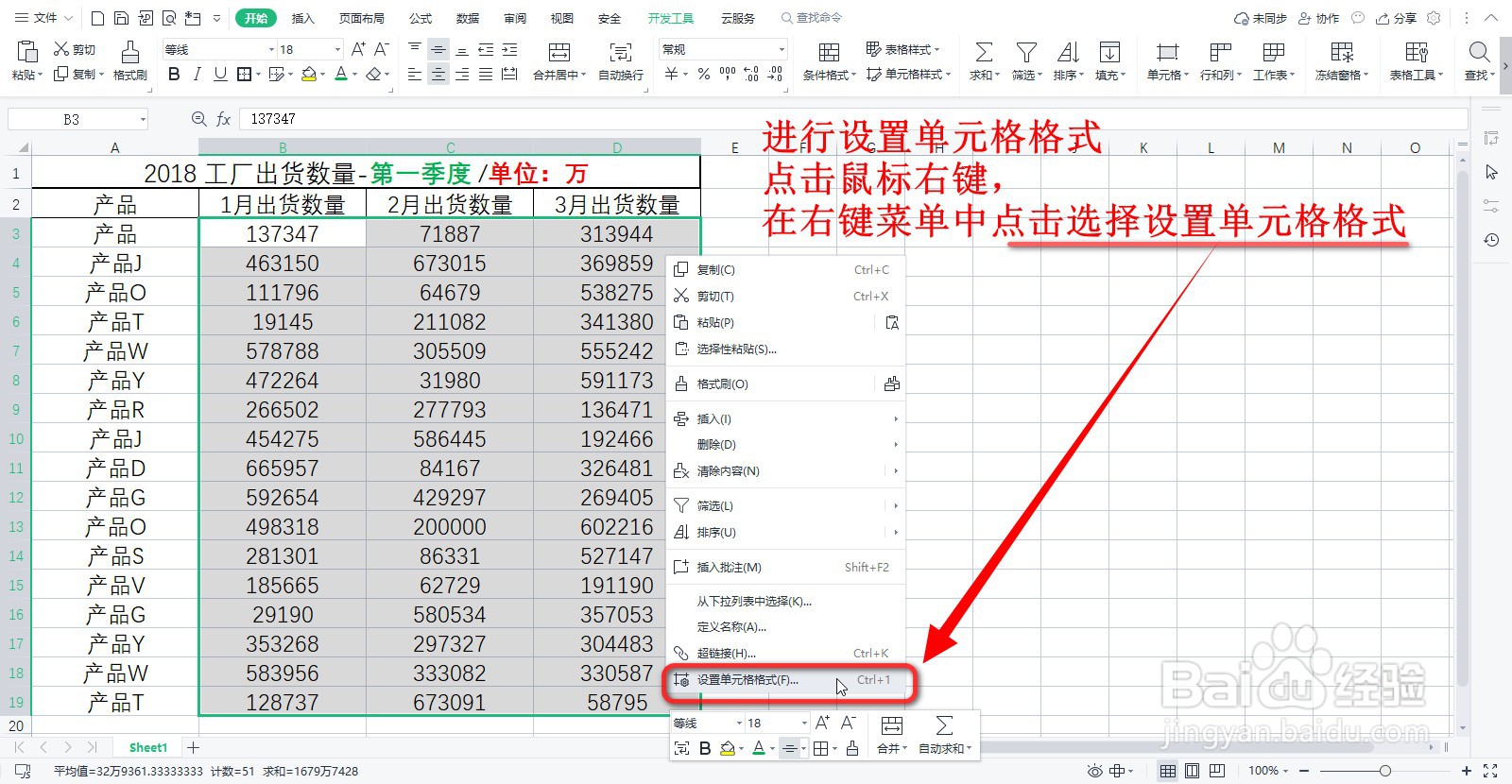1512x784 pixels.
Task: Click the Fill (填充) icon in ribbon
Action: (x=1110, y=52)
